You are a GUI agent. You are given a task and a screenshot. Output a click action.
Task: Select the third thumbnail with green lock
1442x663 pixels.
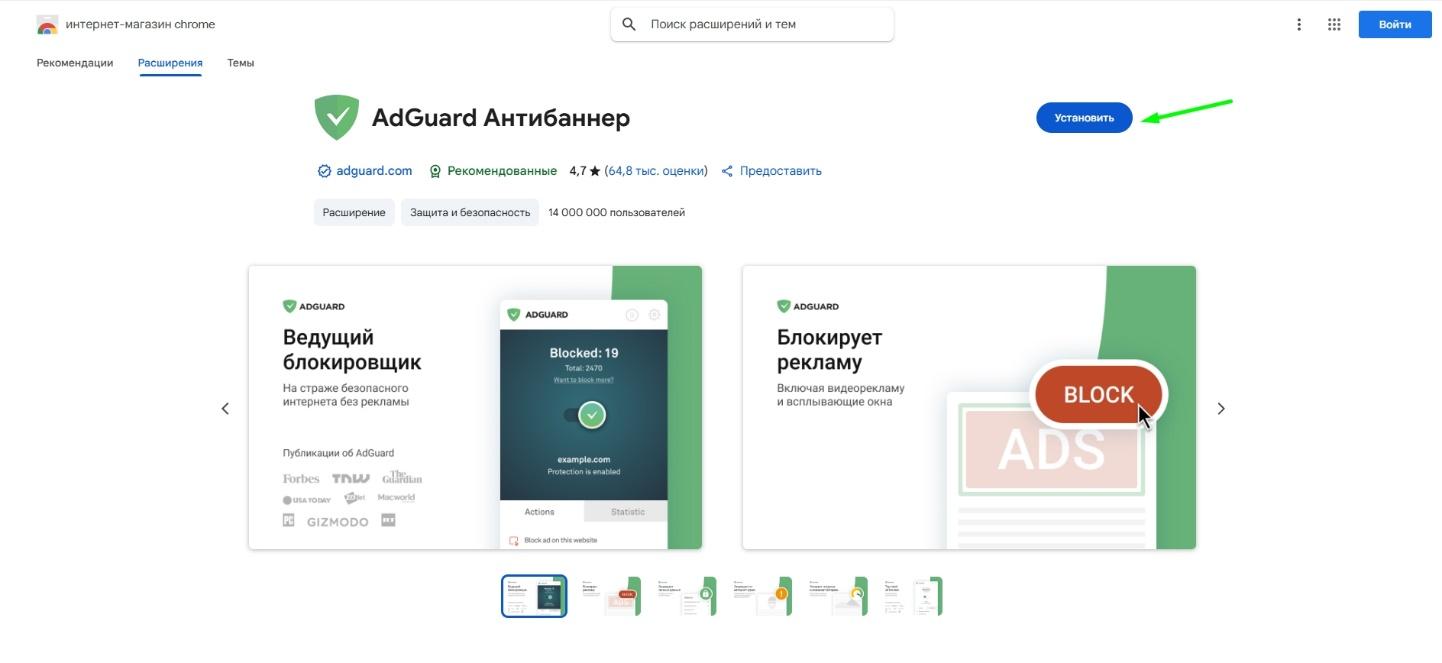[x=686, y=596]
